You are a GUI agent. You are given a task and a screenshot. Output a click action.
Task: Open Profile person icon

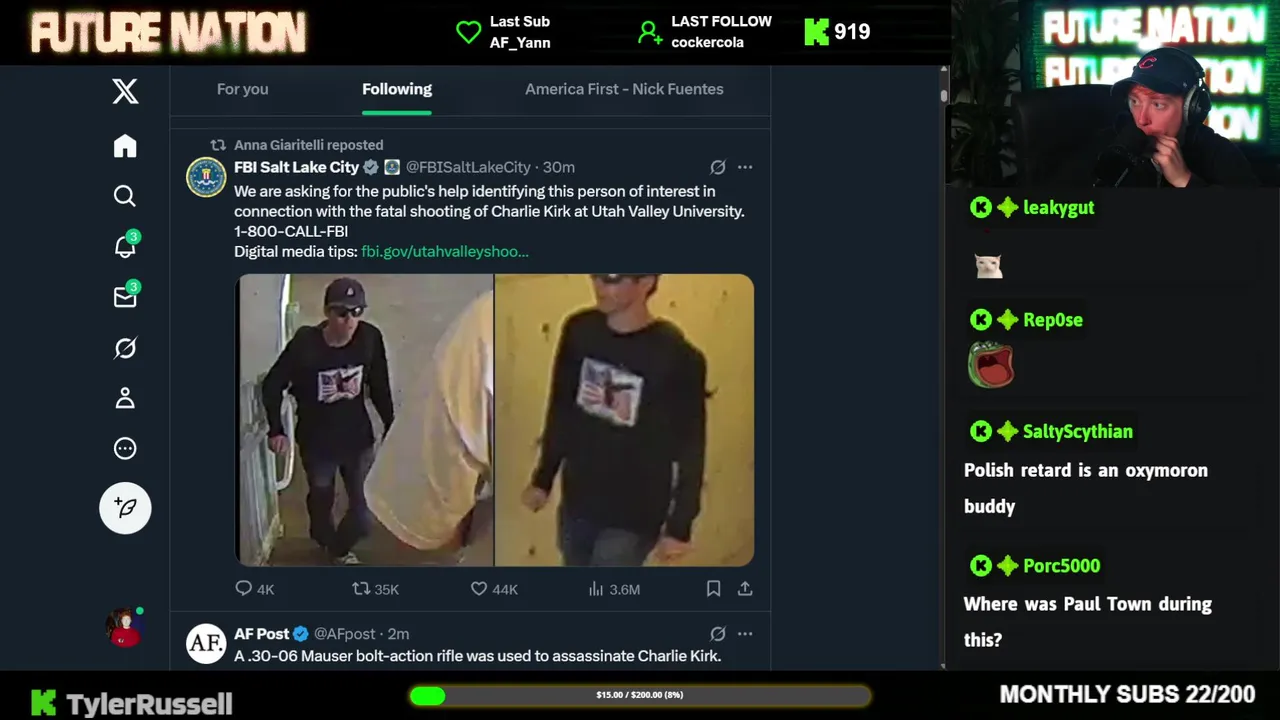pyautogui.click(x=125, y=398)
